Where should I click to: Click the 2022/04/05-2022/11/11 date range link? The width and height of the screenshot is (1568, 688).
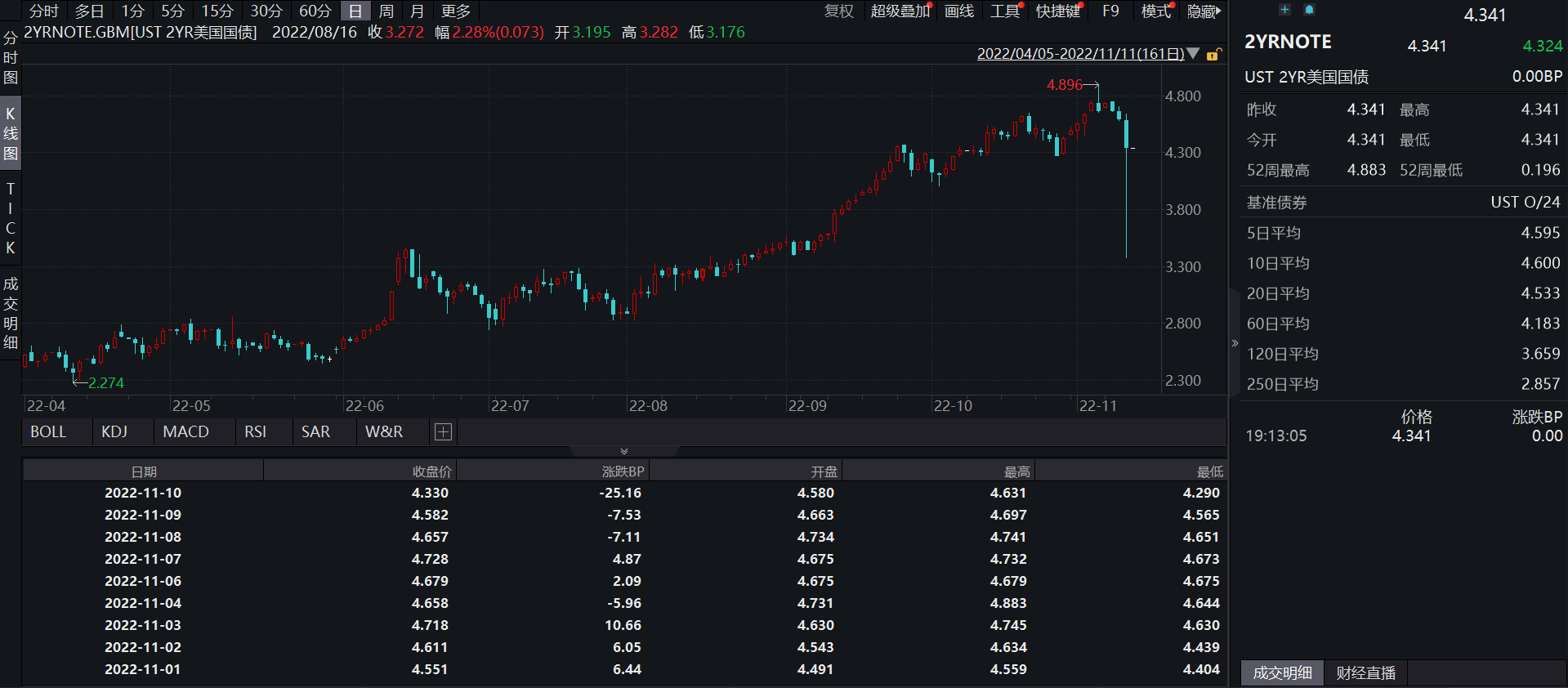click(1080, 54)
